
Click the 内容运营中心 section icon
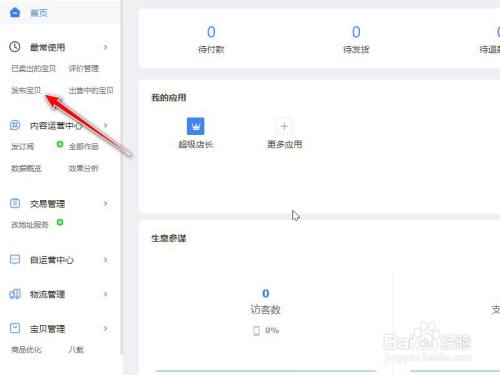point(15,125)
